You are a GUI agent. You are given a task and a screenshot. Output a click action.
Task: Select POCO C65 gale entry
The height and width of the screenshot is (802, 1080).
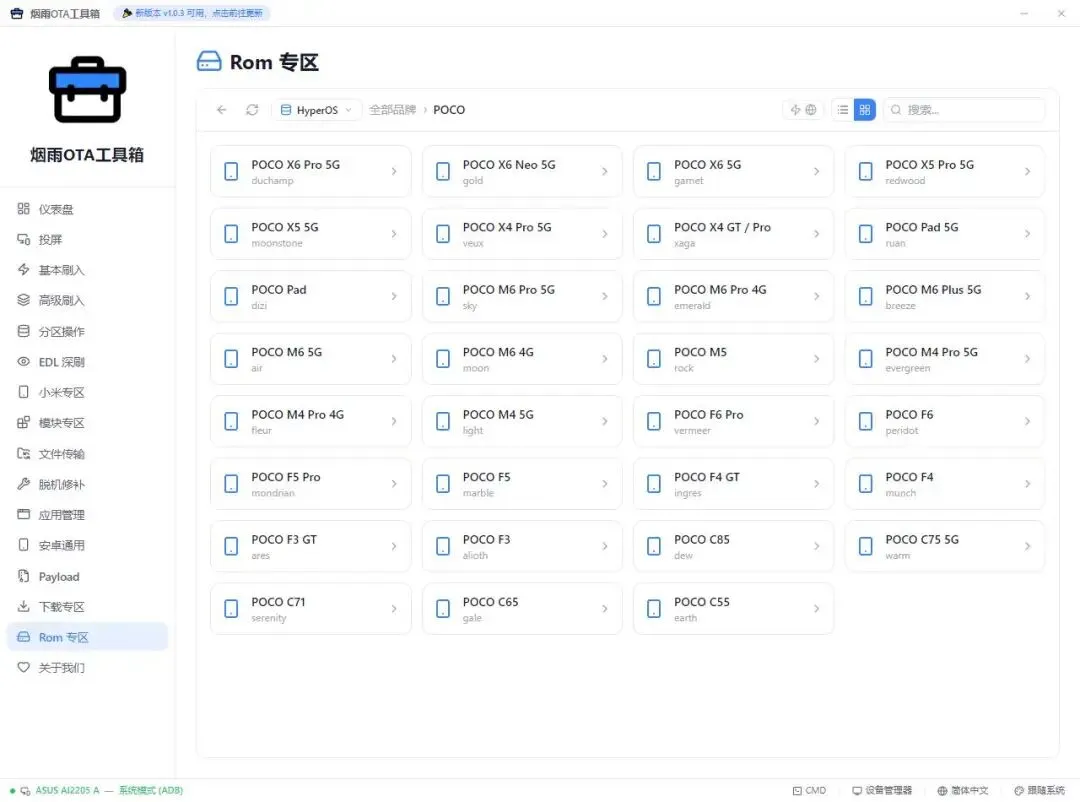[x=521, y=609]
